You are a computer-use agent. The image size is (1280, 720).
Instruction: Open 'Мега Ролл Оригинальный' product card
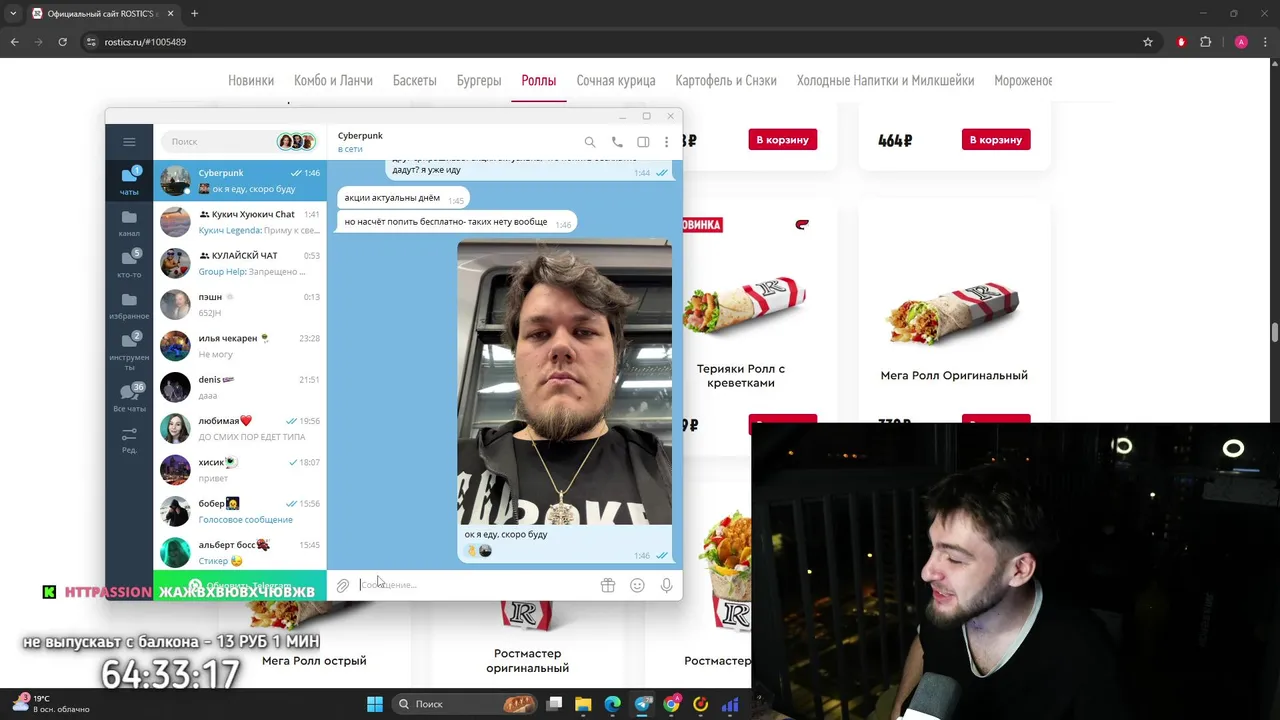954,376
